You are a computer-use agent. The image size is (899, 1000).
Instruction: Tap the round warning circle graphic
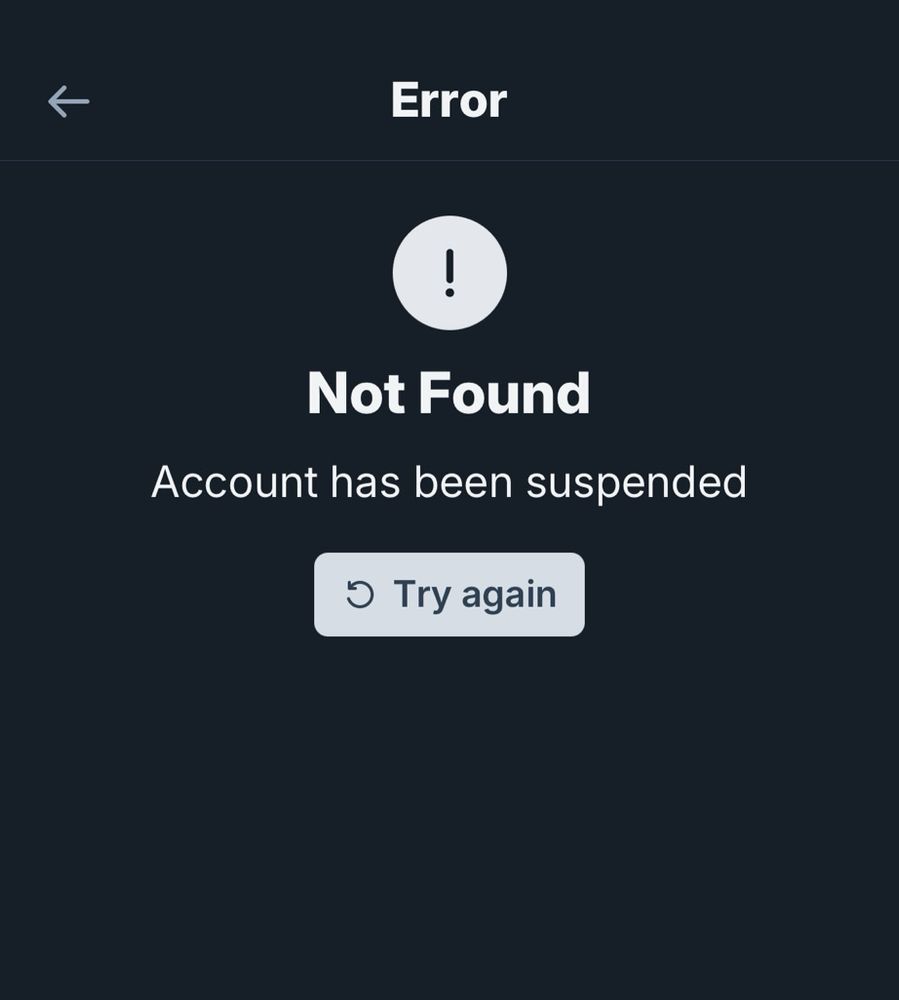(x=450, y=273)
